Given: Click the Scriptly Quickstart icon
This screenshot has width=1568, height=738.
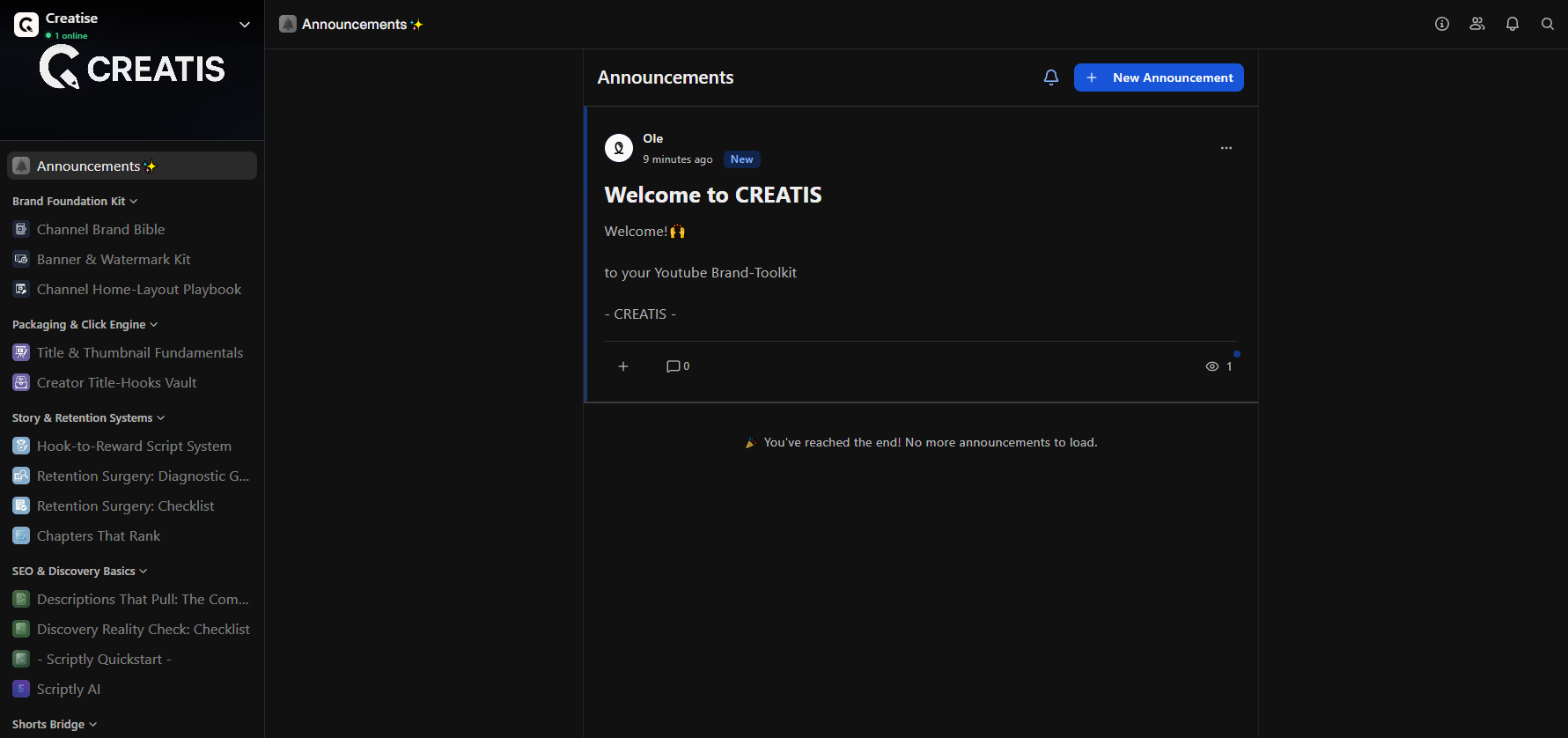Looking at the screenshot, I should point(21,659).
